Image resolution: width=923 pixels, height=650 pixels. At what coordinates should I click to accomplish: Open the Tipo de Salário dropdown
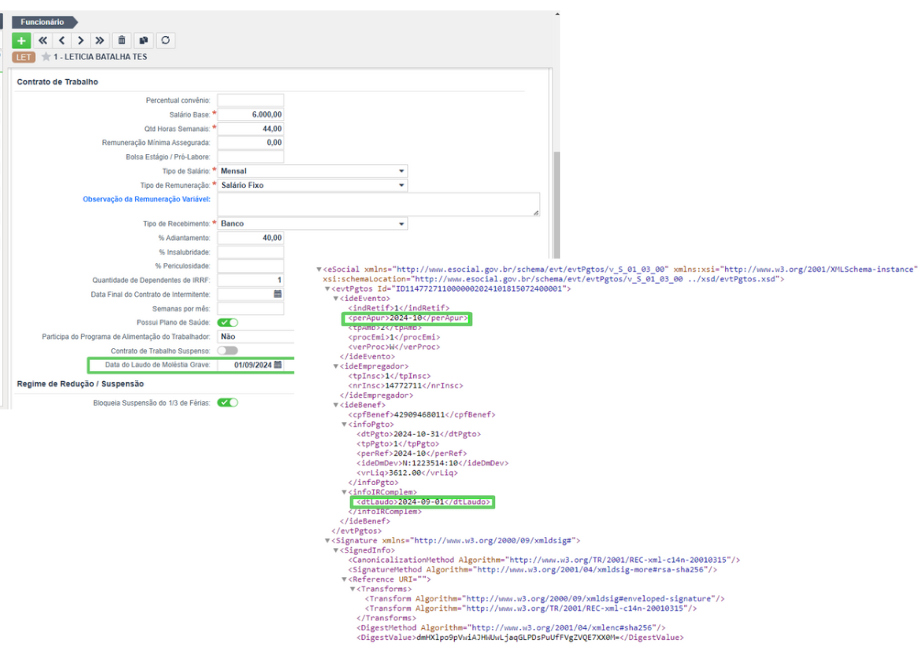pyautogui.click(x=313, y=171)
